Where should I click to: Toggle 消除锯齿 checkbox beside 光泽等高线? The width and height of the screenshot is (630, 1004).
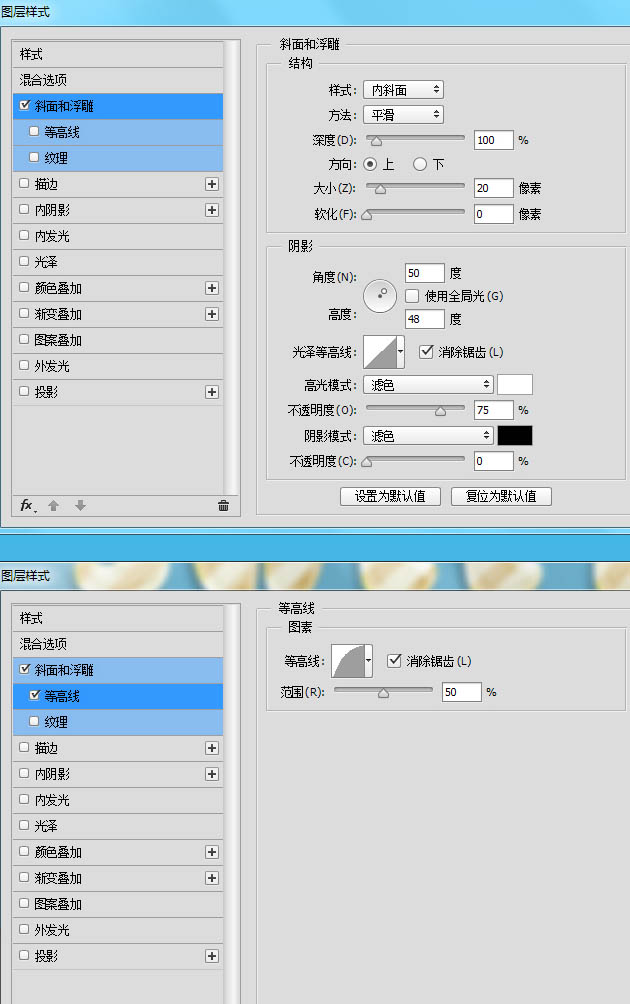426,352
